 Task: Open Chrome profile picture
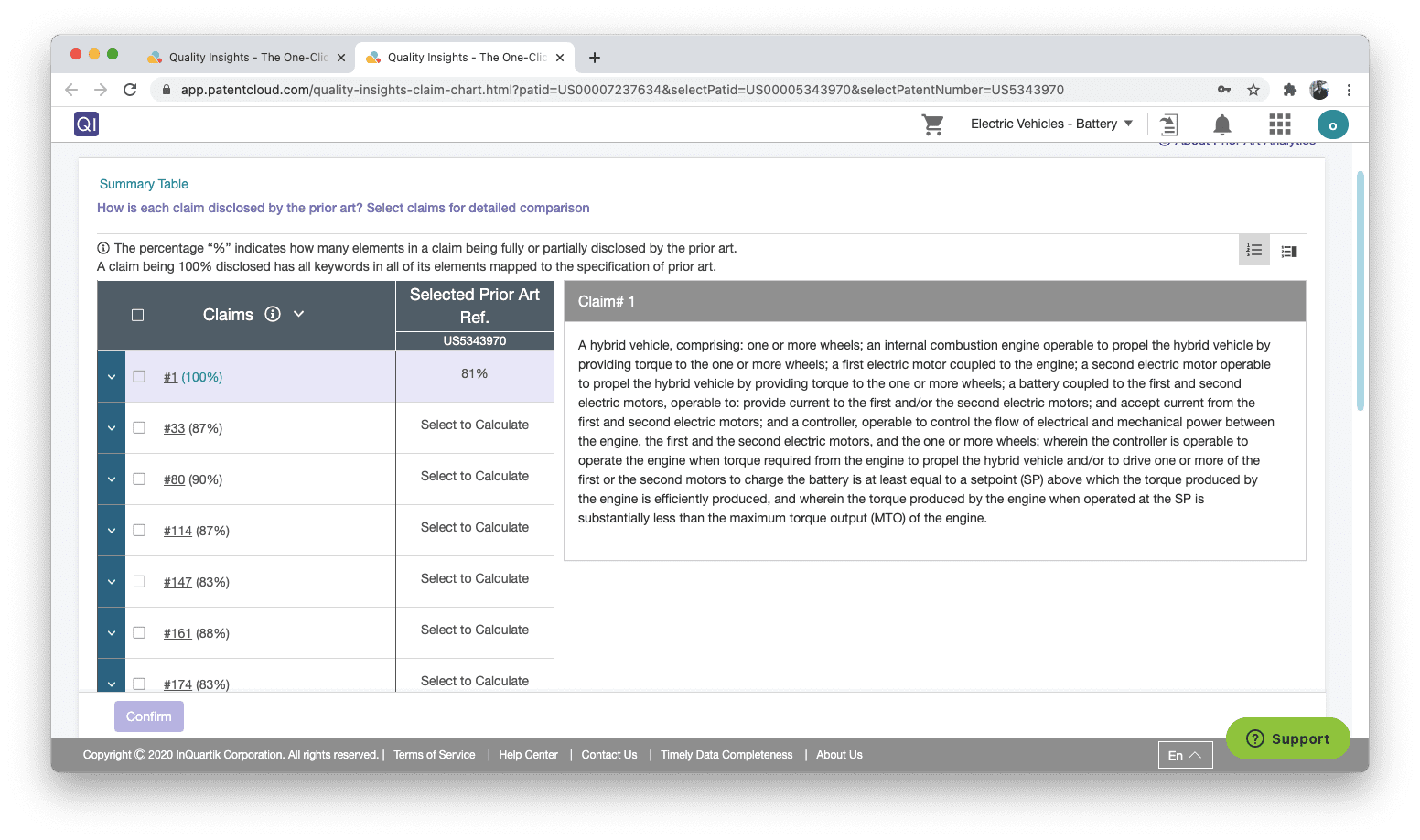tap(1319, 90)
